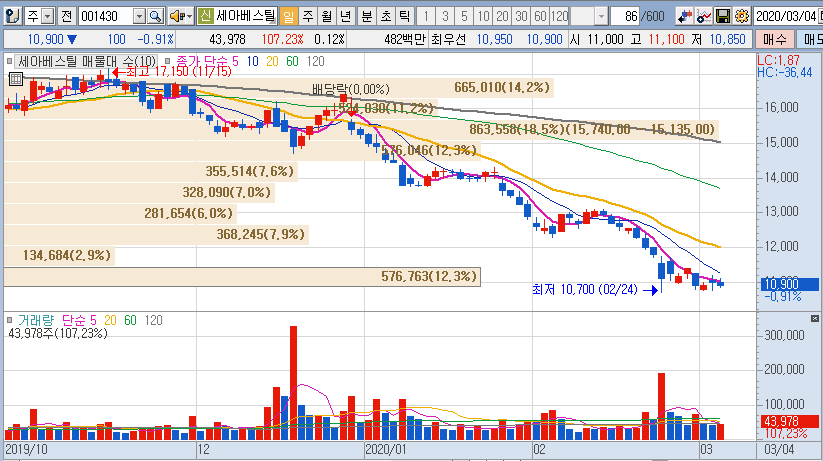
Task: Open chart settings gear icon
Action: click(x=742, y=17)
